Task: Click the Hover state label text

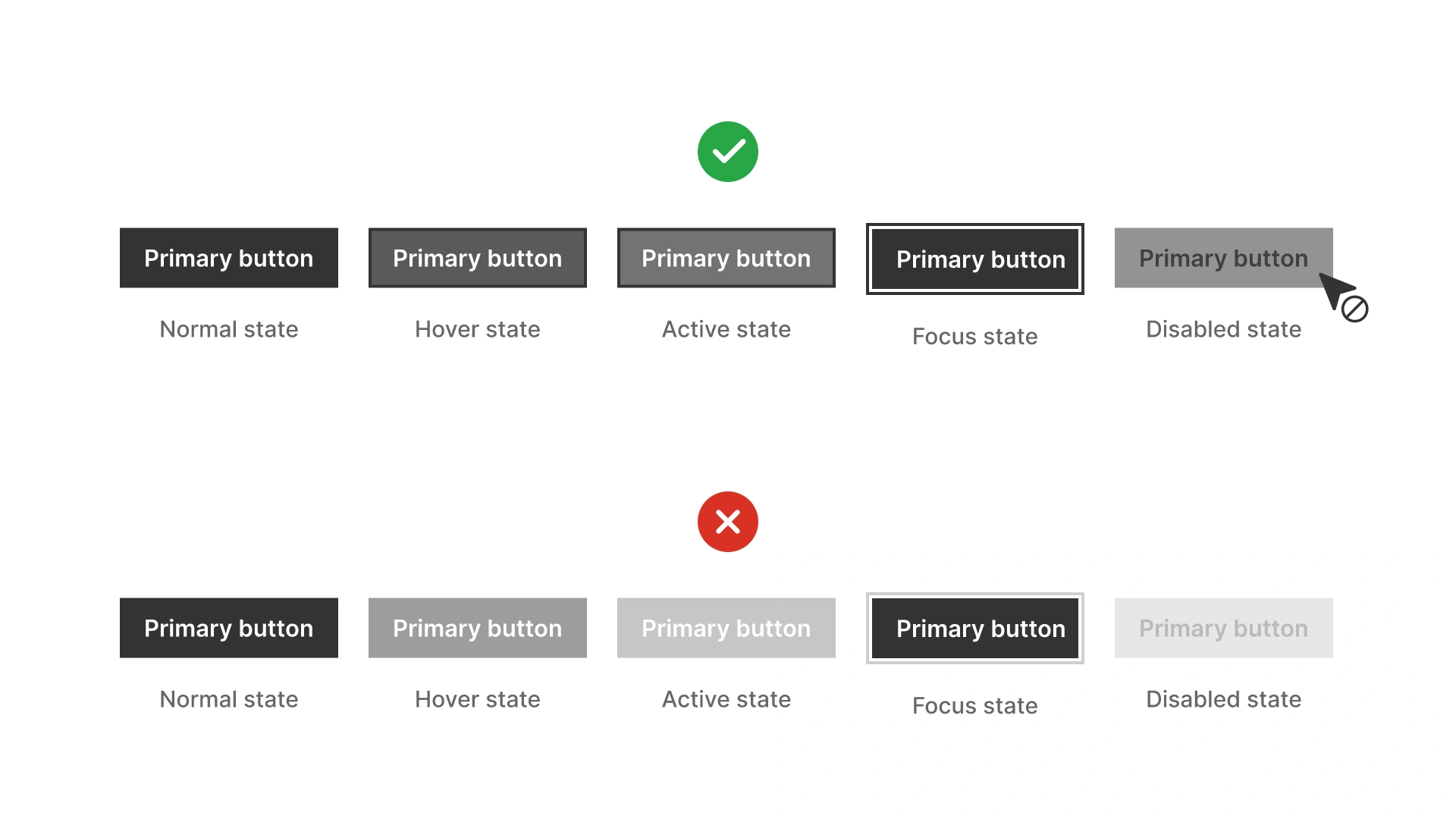Action: (477, 329)
